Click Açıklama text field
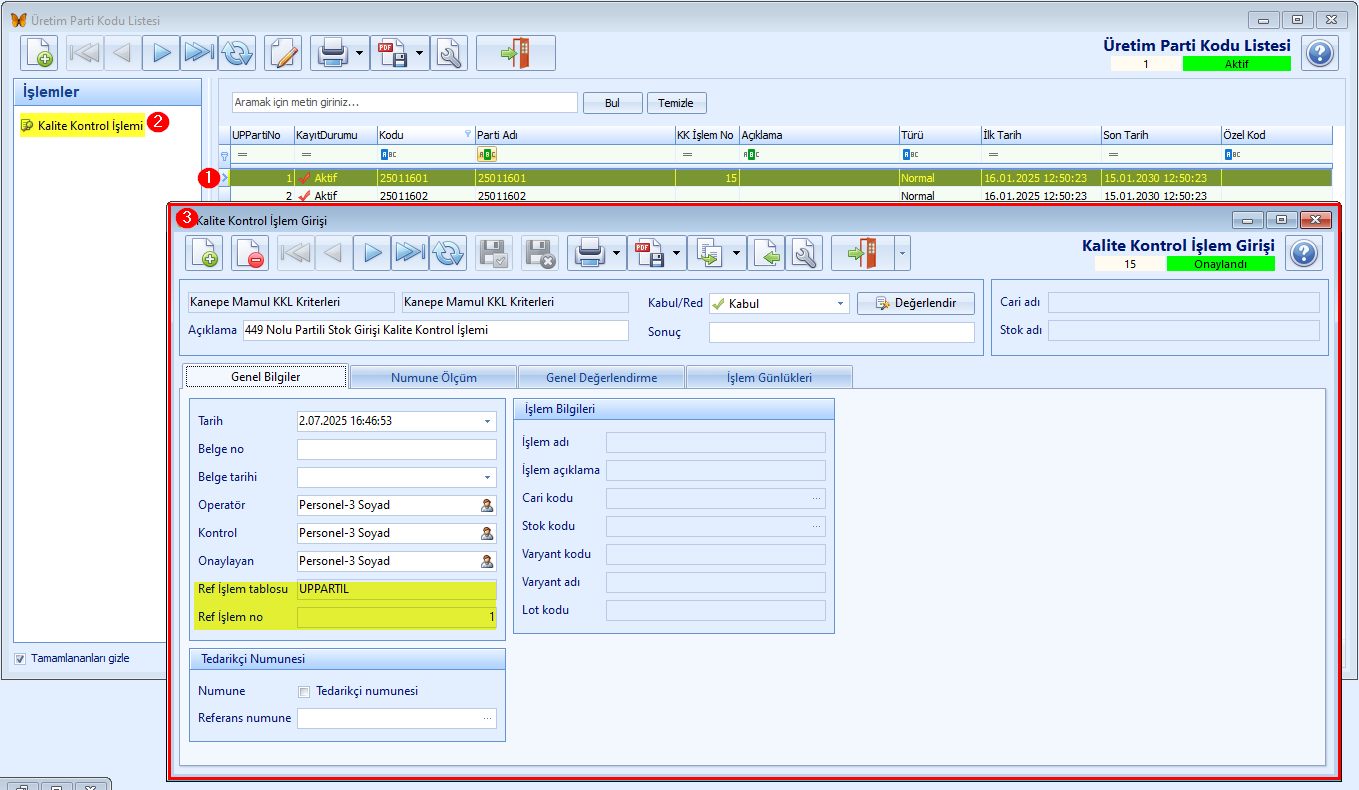This screenshot has height=790, width=1359. (435, 330)
